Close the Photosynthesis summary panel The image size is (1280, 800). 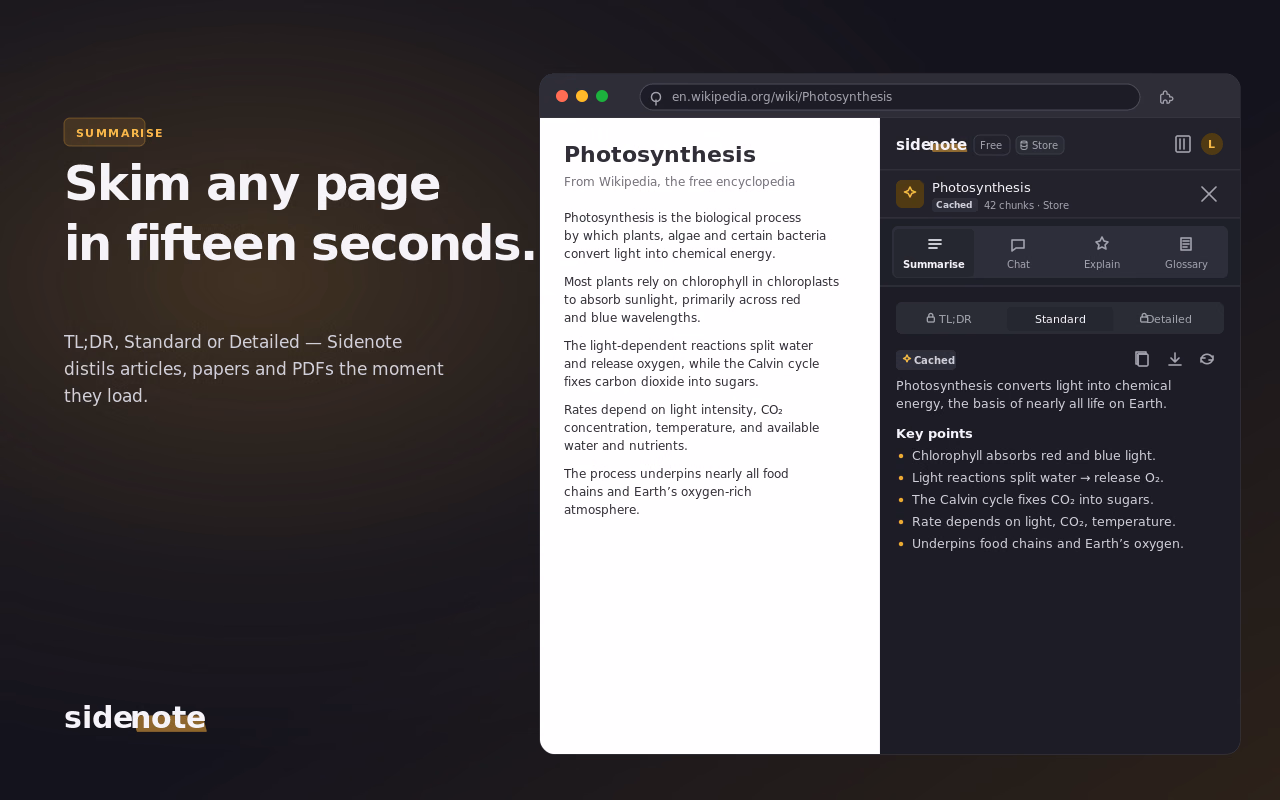(x=1209, y=194)
